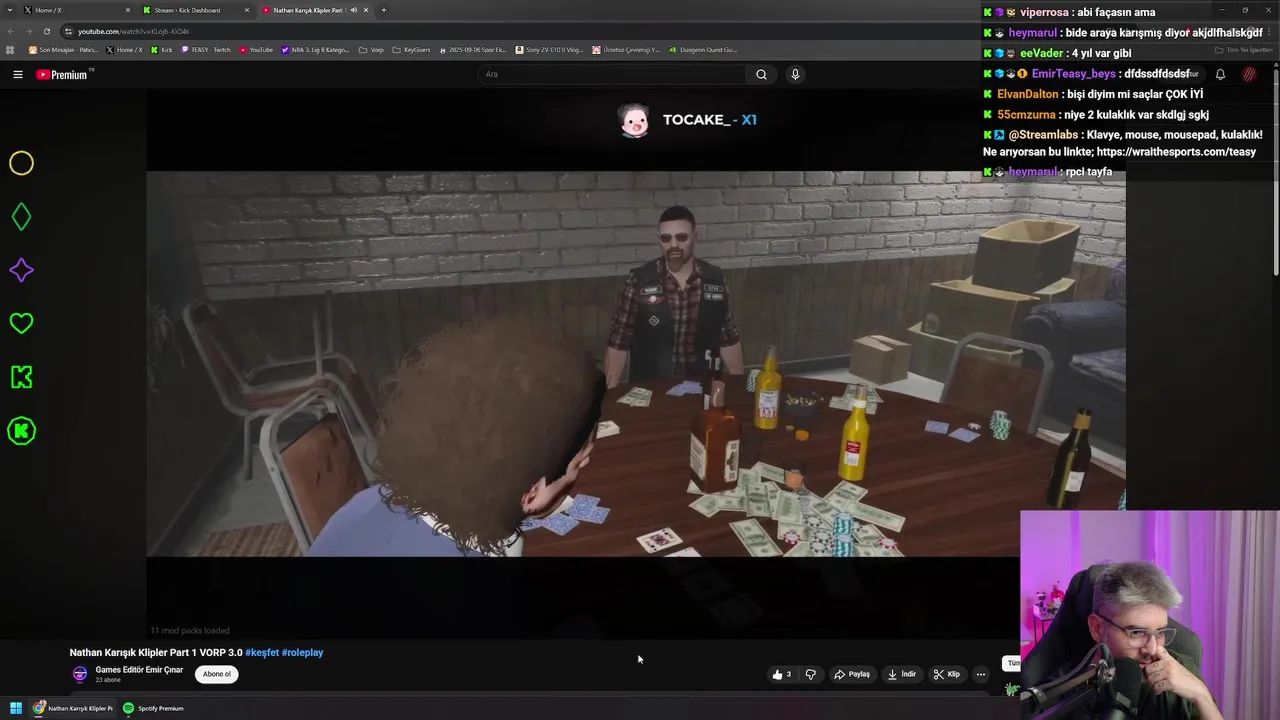Expand the Vorp bookmarks folder
Image resolution: width=1280 pixels, height=720 pixels.
[371, 49]
